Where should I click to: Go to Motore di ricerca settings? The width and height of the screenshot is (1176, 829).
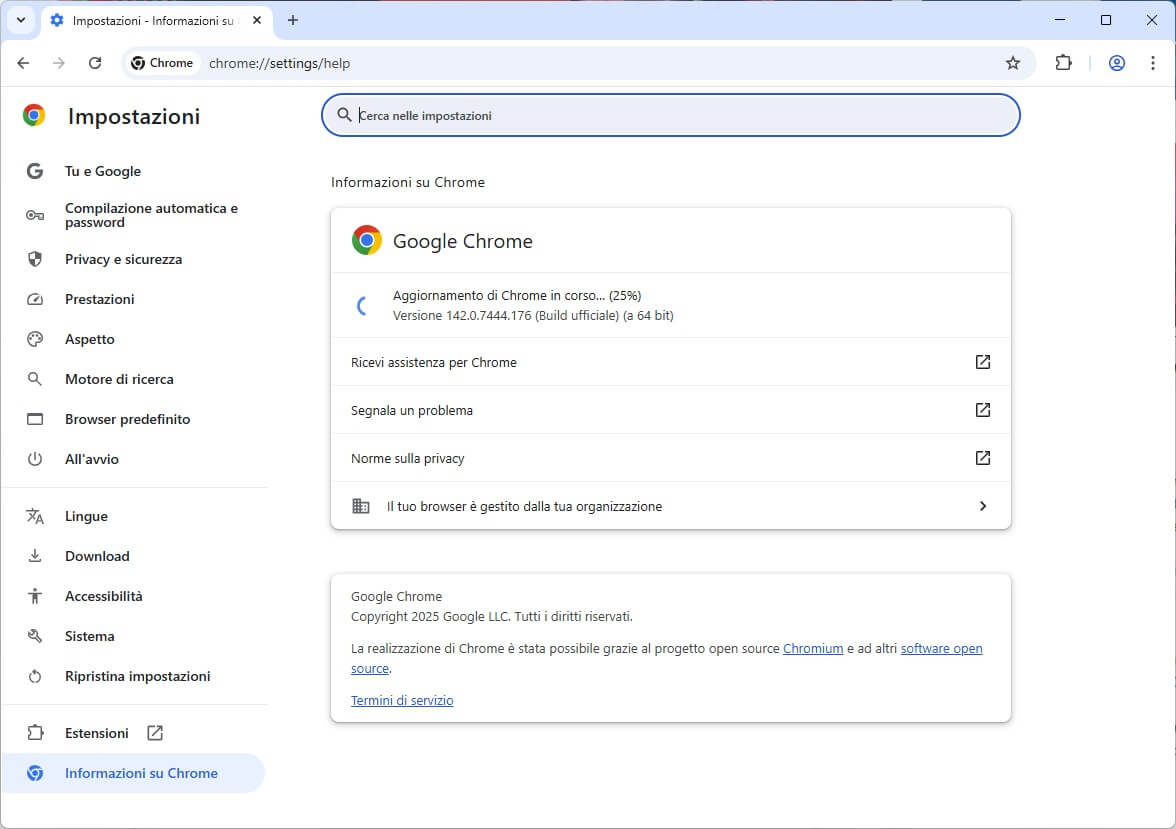[x=119, y=379]
